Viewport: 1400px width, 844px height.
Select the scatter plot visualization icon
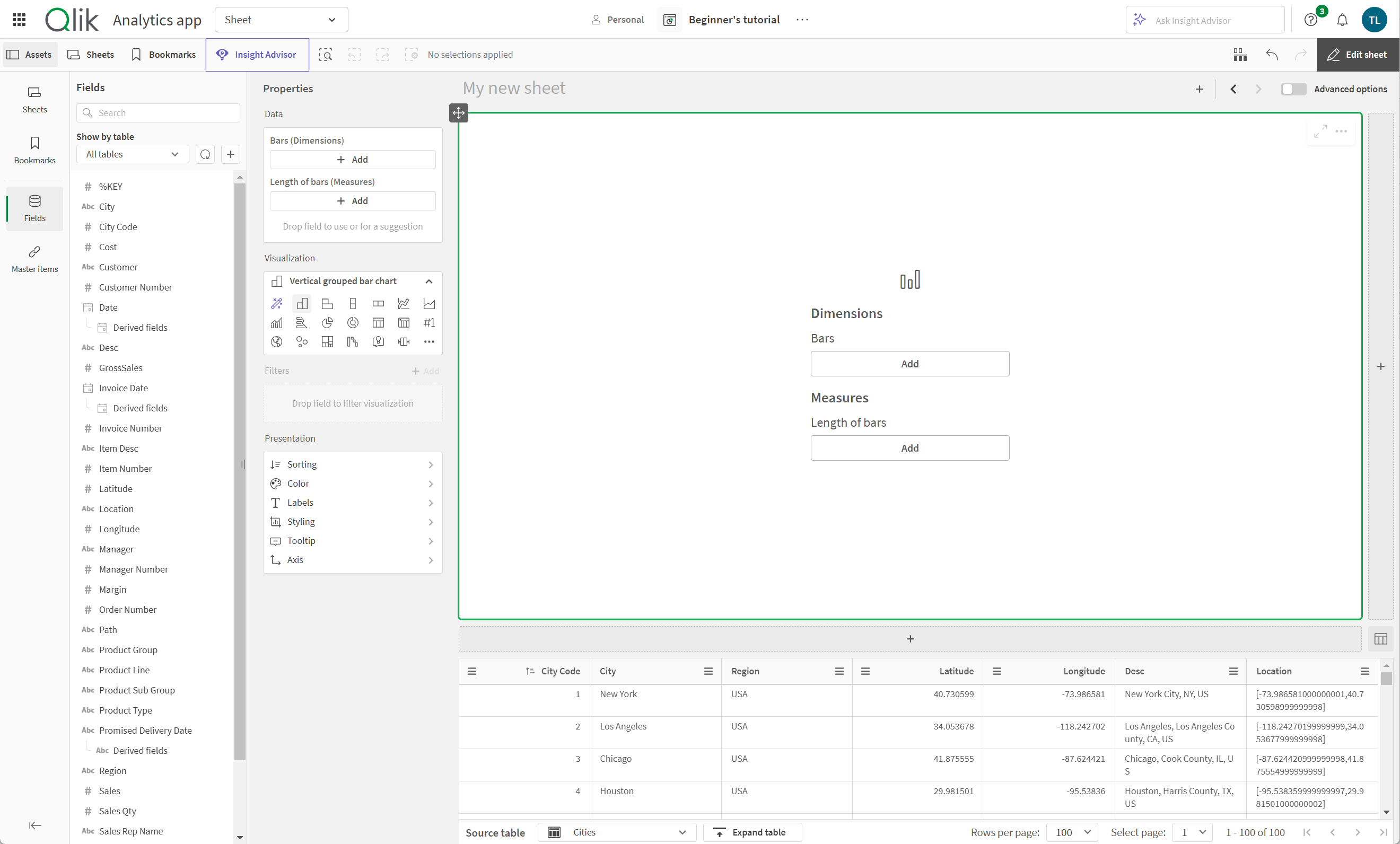click(302, 342)
